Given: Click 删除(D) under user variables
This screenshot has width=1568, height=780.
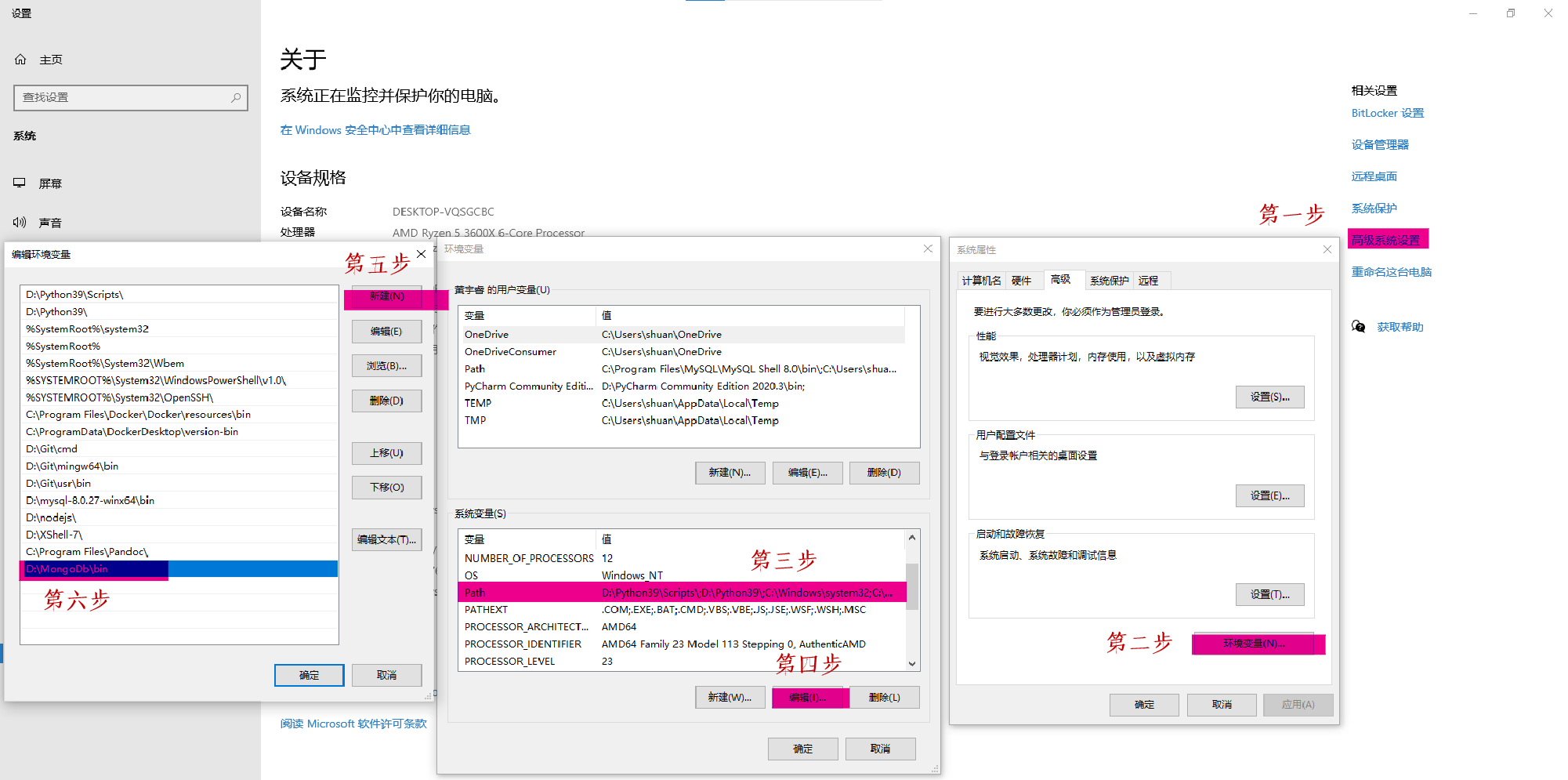Looking at the screenshot, I should coord(885,473).
